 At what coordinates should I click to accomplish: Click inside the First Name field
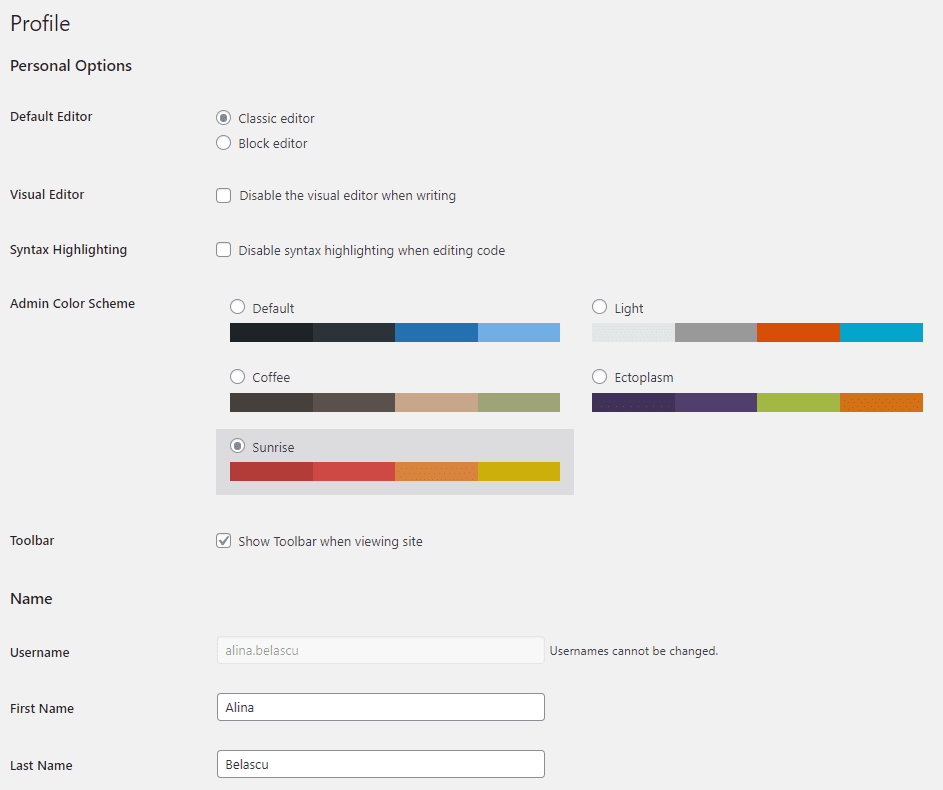coord(380,707)
